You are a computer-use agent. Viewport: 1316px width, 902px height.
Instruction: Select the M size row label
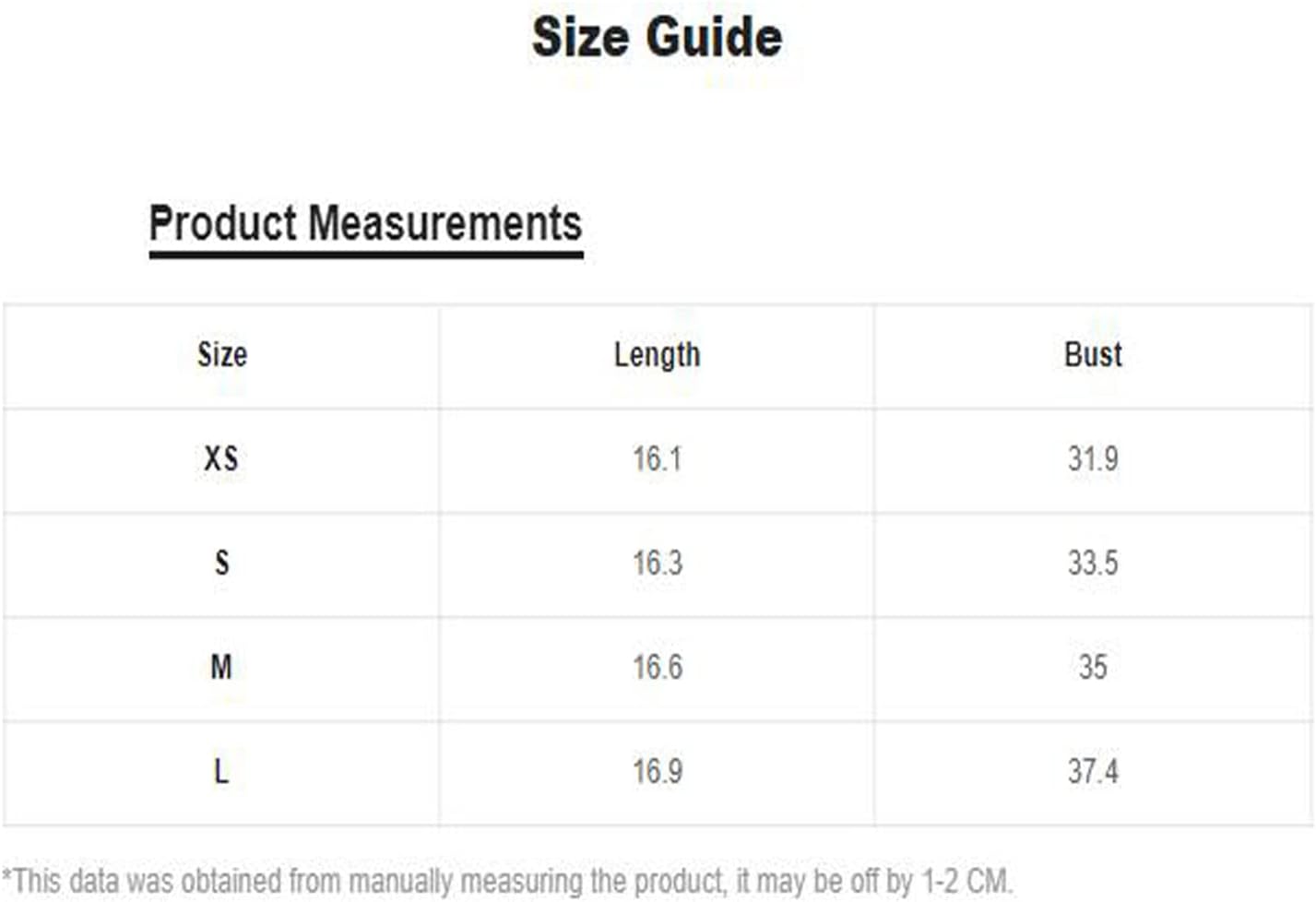[221, 667]
